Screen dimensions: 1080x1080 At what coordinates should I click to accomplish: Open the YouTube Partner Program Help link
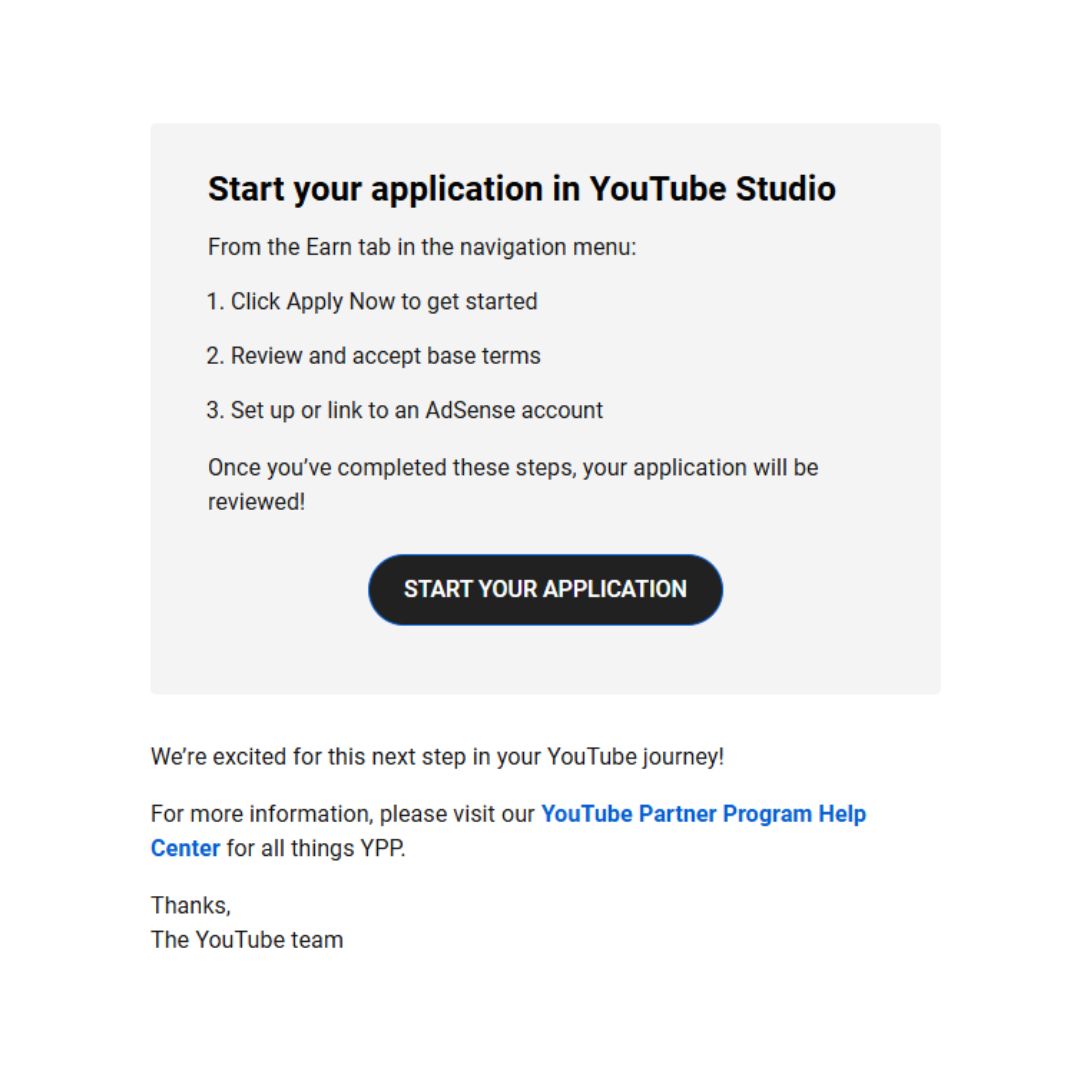[x=703, y=814]
